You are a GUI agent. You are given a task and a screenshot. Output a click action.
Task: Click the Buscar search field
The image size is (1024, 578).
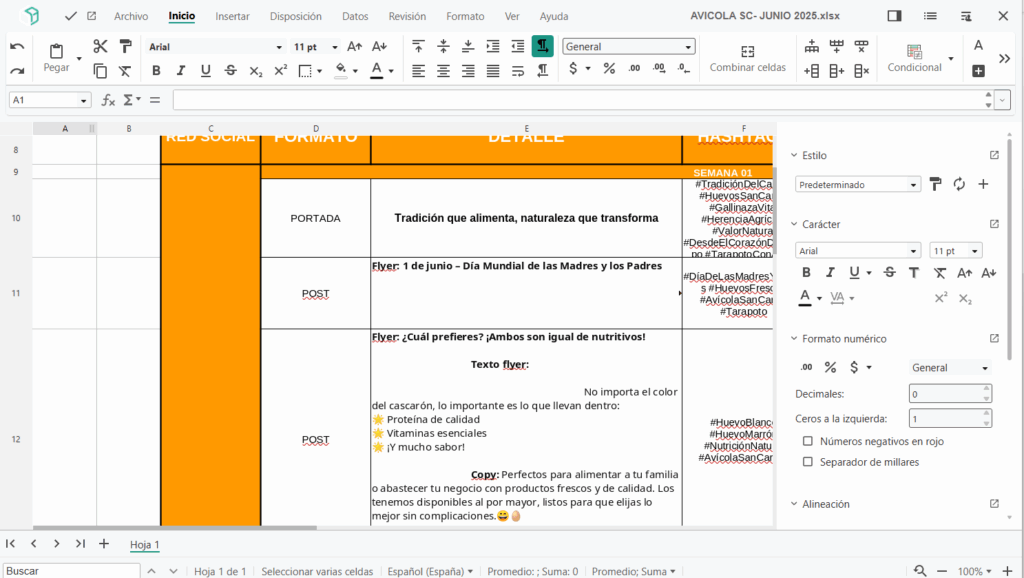[70, 571]
